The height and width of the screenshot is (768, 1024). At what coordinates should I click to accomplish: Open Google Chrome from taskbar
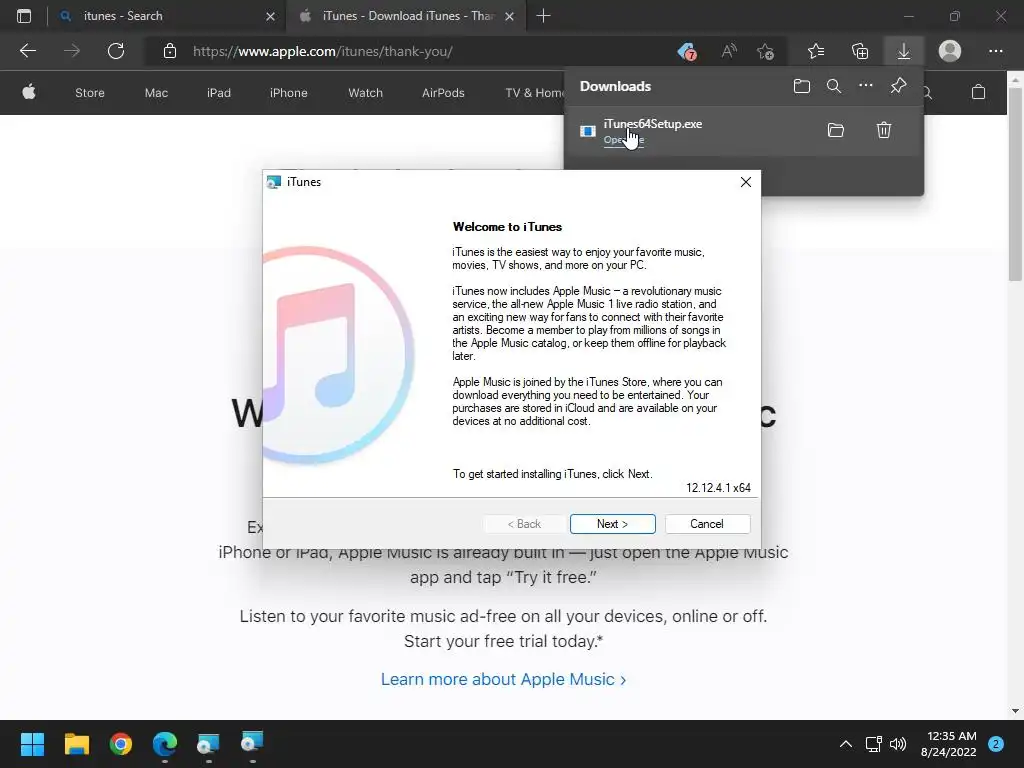[x=121, y=744]
